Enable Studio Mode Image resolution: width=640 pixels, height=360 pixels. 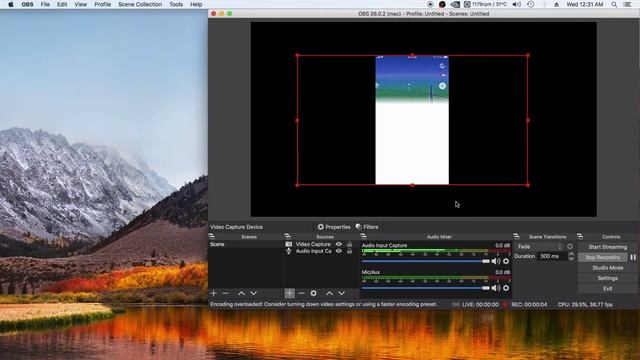tap(607, 268)
